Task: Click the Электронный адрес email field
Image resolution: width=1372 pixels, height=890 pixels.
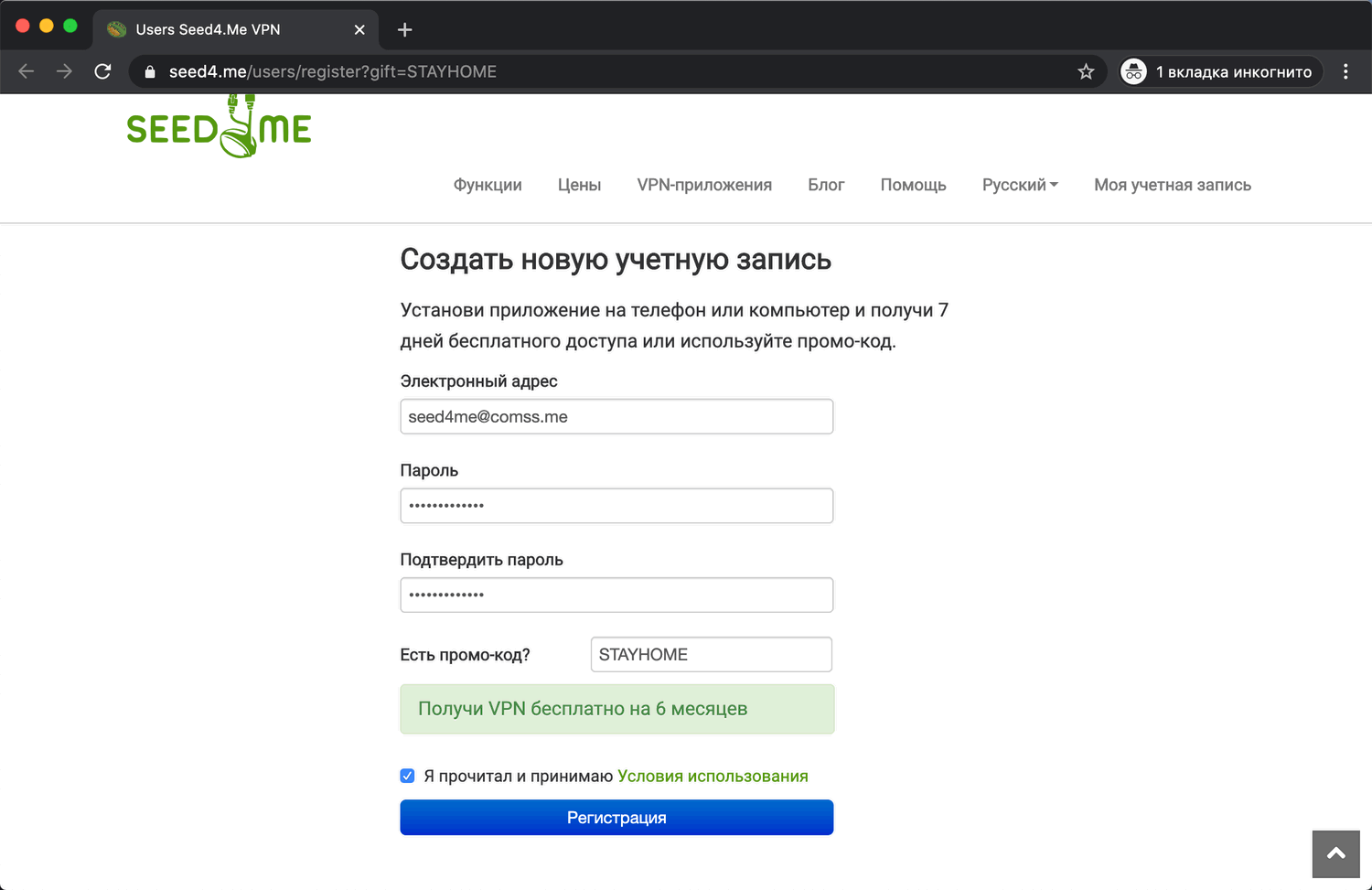Action: 616,416
